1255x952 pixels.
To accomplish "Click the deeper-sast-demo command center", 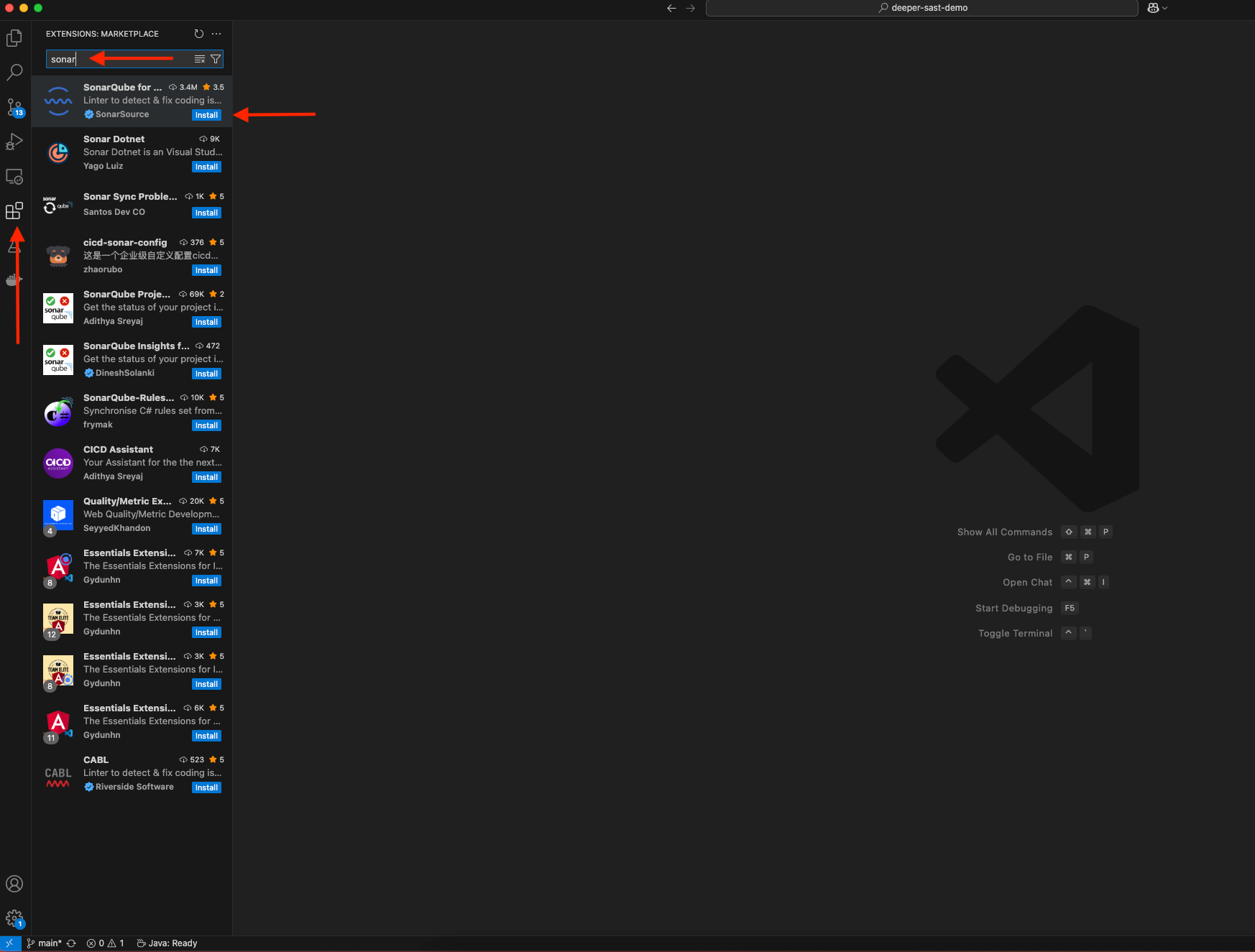I will pos(921,8).
